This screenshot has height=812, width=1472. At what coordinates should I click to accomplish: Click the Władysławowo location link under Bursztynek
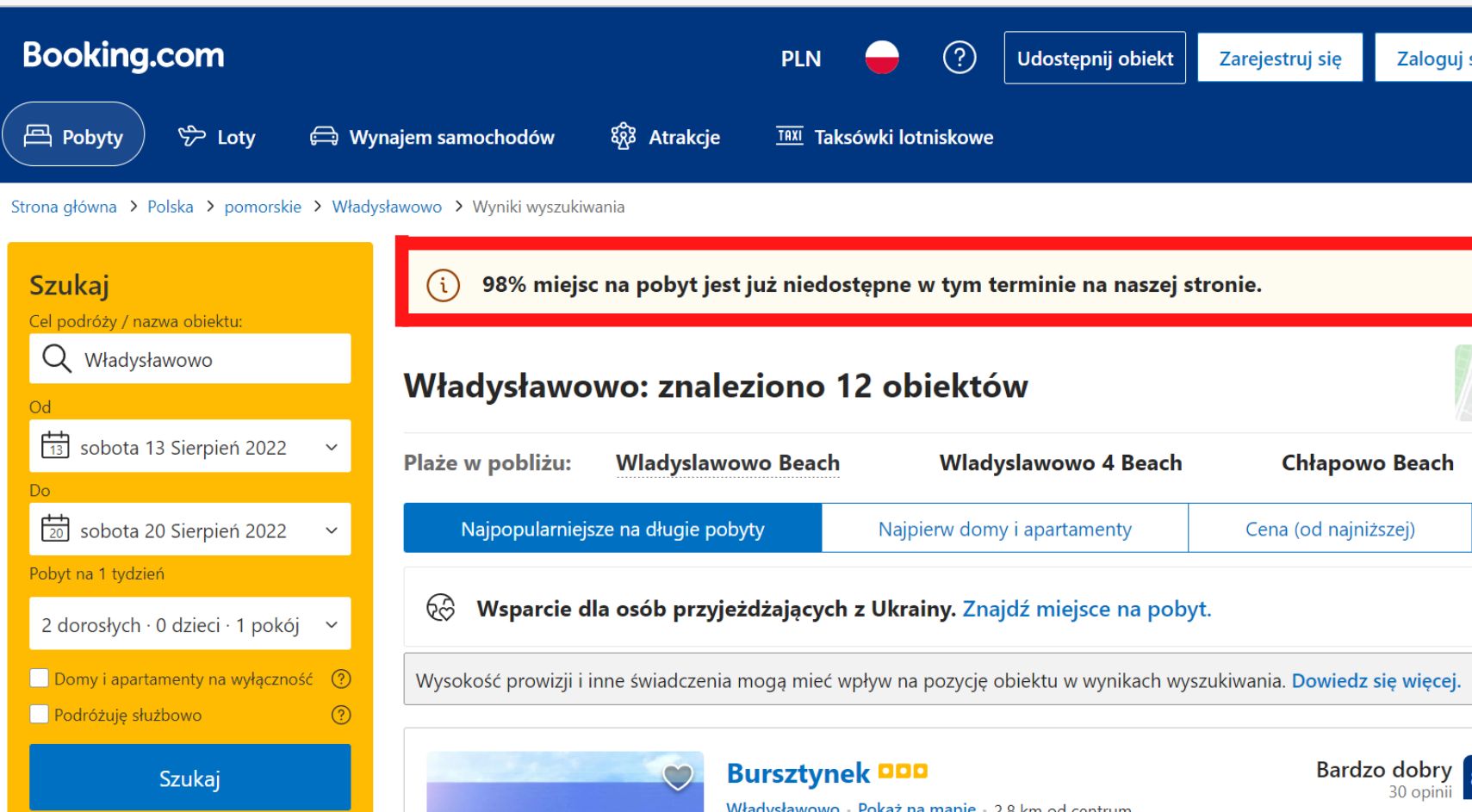783,807
